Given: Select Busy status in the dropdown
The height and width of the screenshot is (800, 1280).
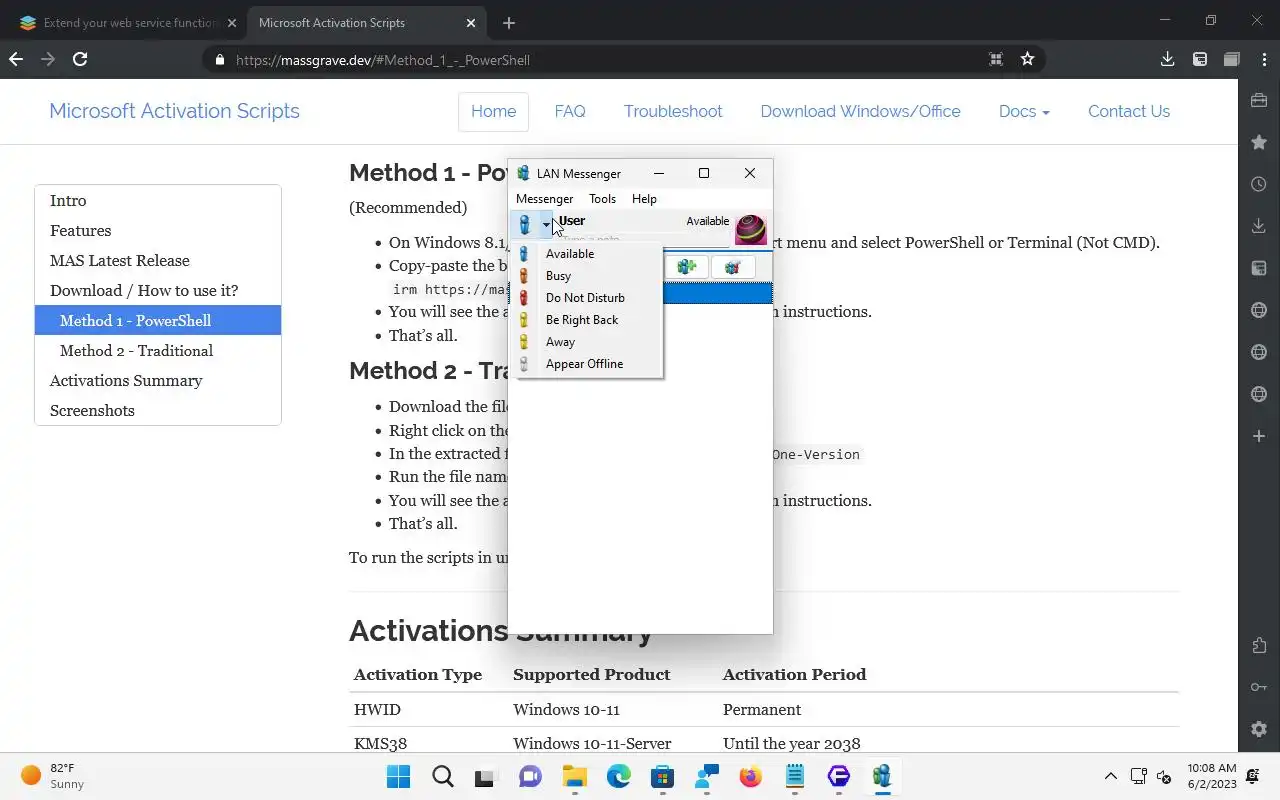Looking at the screenshot, I should (588, 276).
